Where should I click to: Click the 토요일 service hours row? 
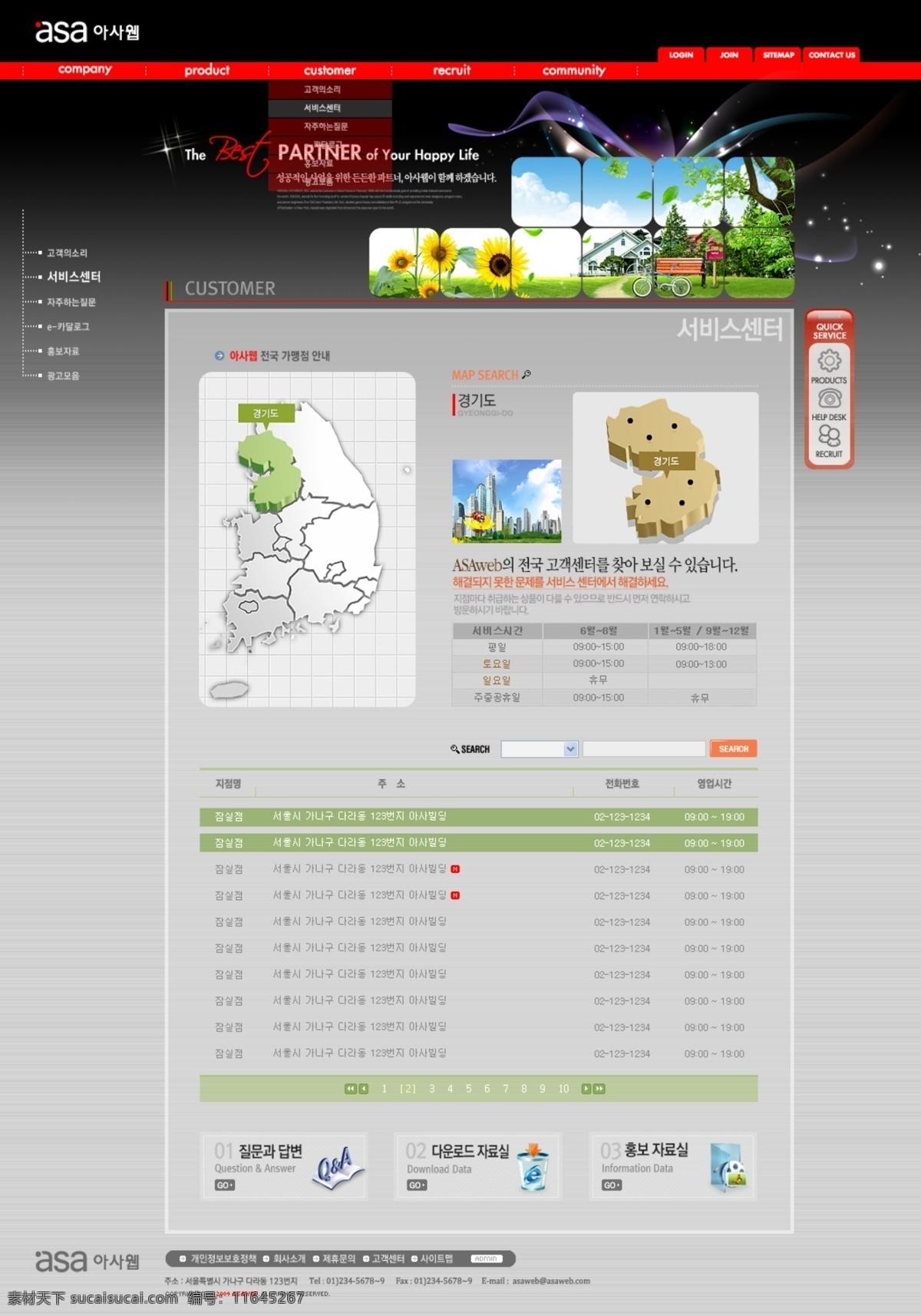click(x=604, y=664)
